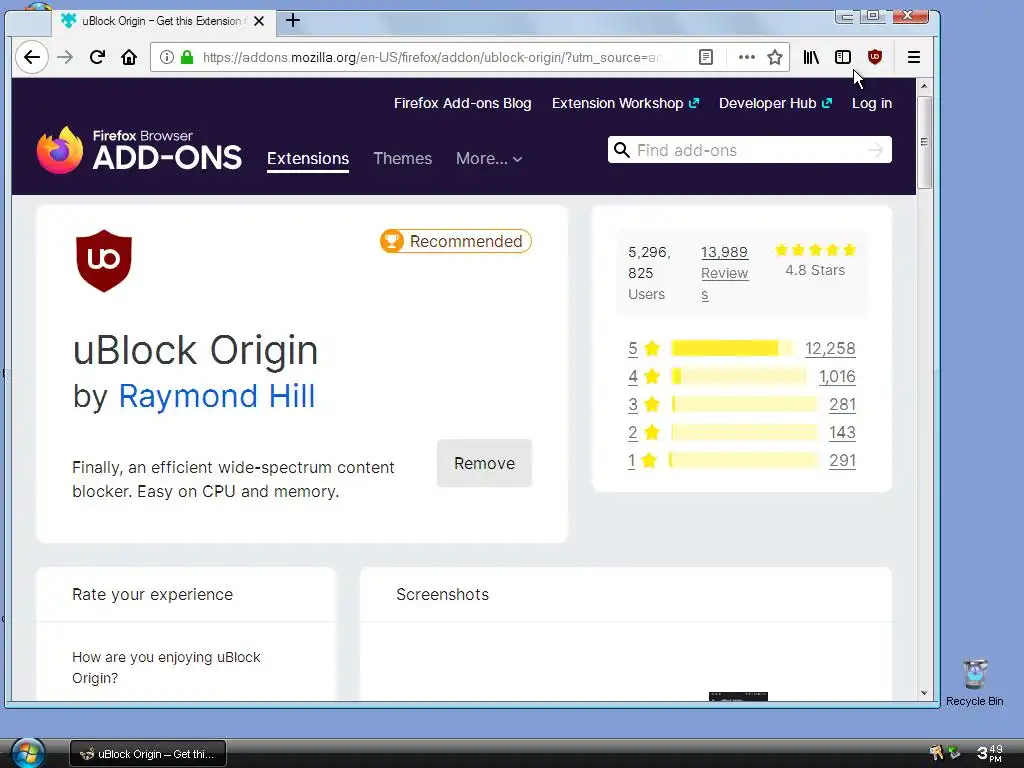
Task: Switch to Firefox taskbar button
Action: [x=148, y=754]
